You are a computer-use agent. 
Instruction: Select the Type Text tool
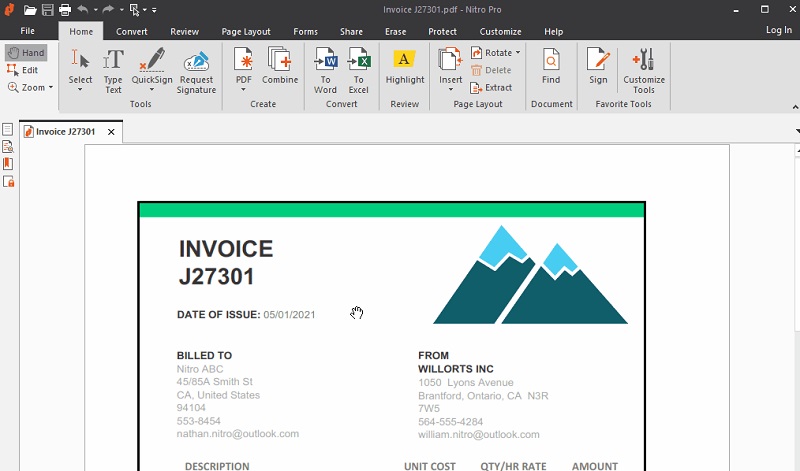tap(113, 71)
